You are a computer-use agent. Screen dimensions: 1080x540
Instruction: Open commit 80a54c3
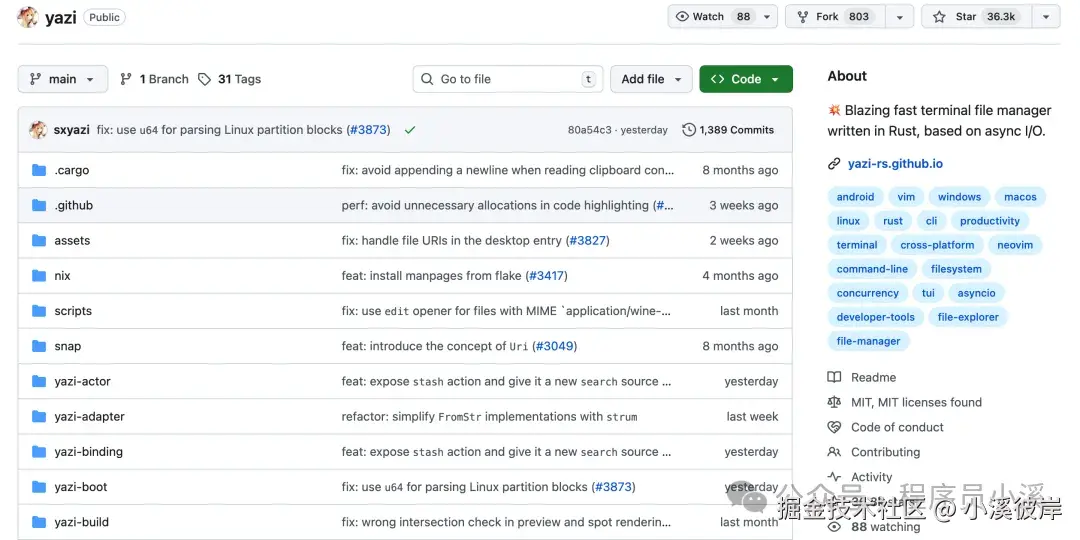[x=589, y=129]
